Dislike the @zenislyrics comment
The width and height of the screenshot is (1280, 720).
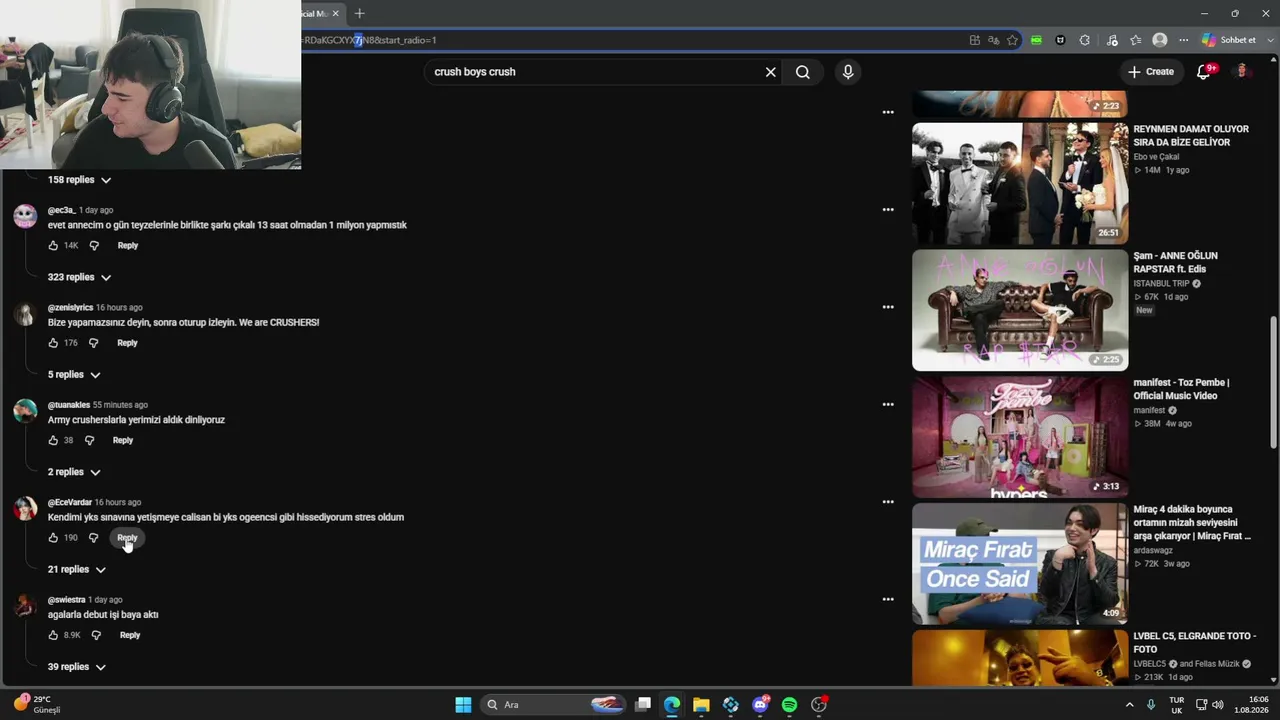[x=93, y=343]
